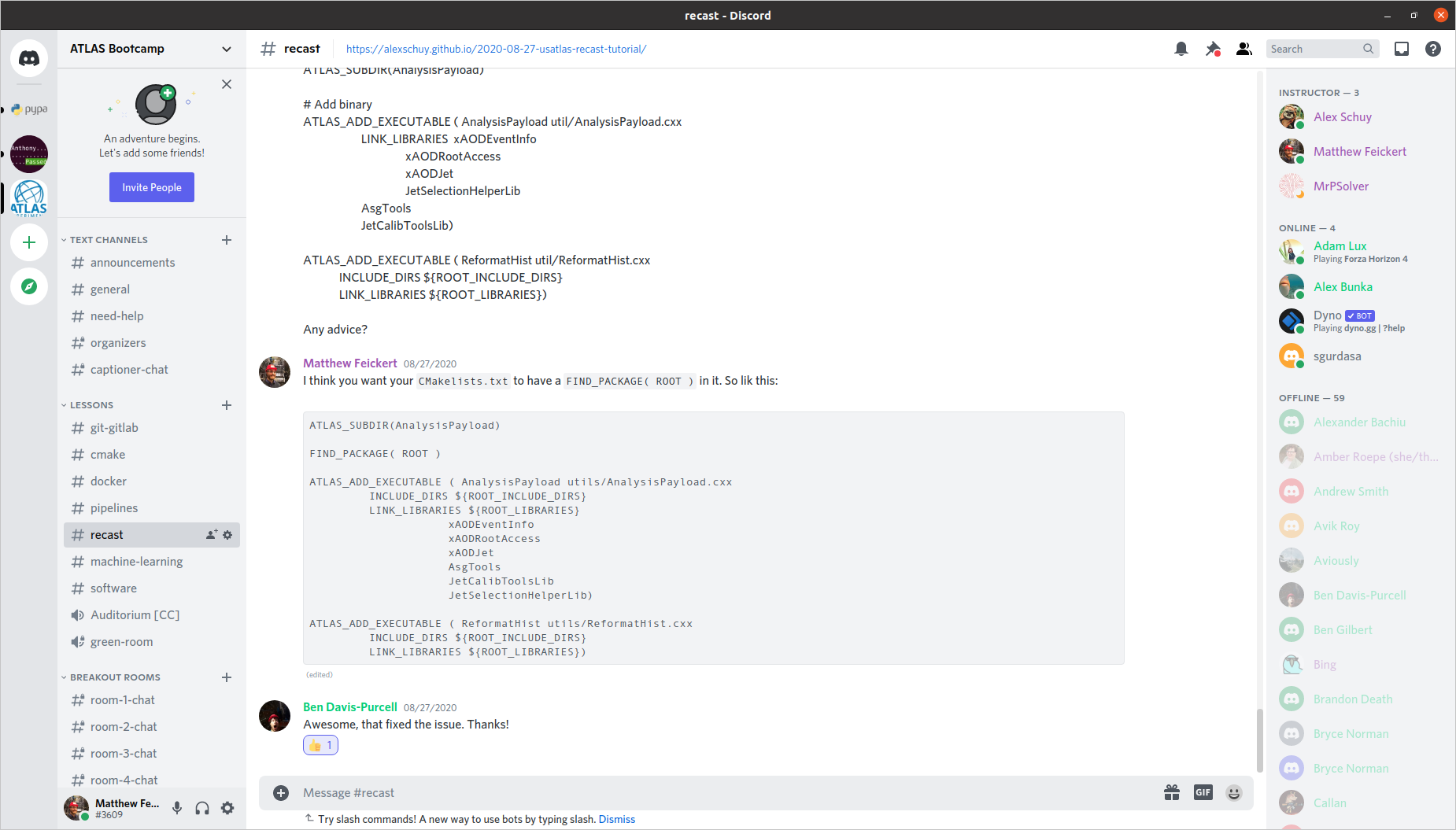
Task: Open Alex Schuy in member list
Action: (x=1361, y=117)
